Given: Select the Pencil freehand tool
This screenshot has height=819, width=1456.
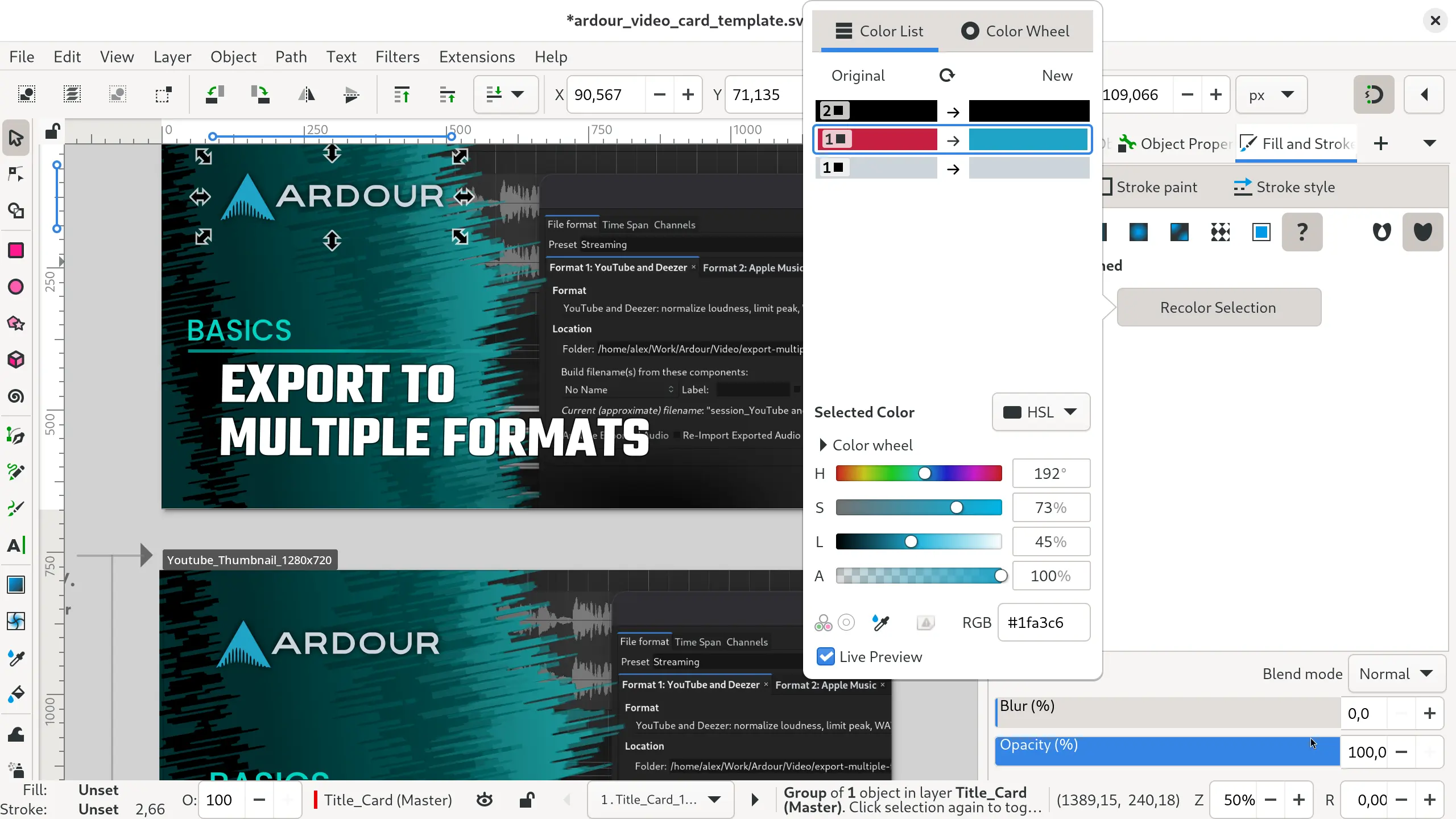Looking at the screenshot, I should (16, 473).
